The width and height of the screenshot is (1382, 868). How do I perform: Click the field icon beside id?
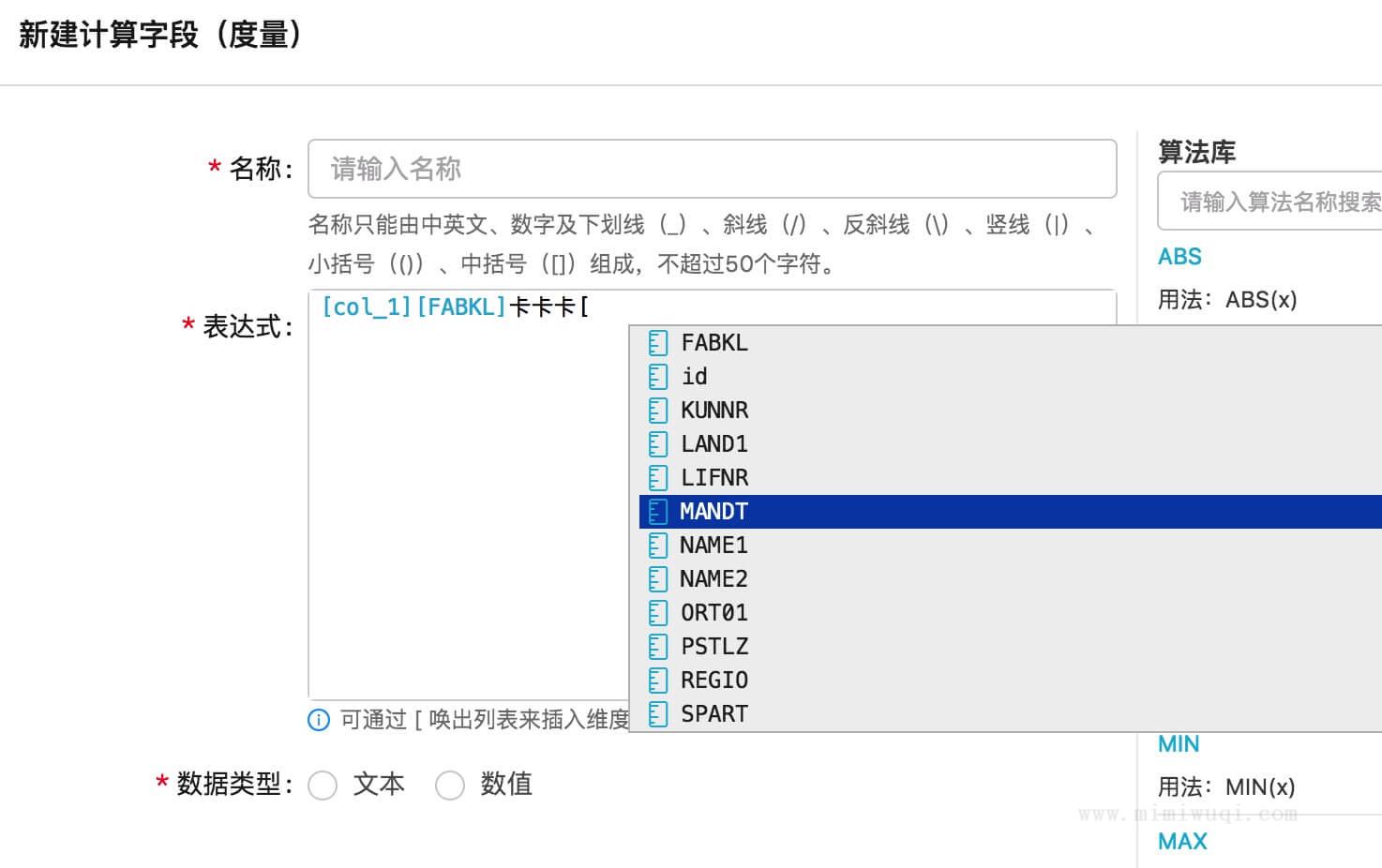(x=658, y=377)
